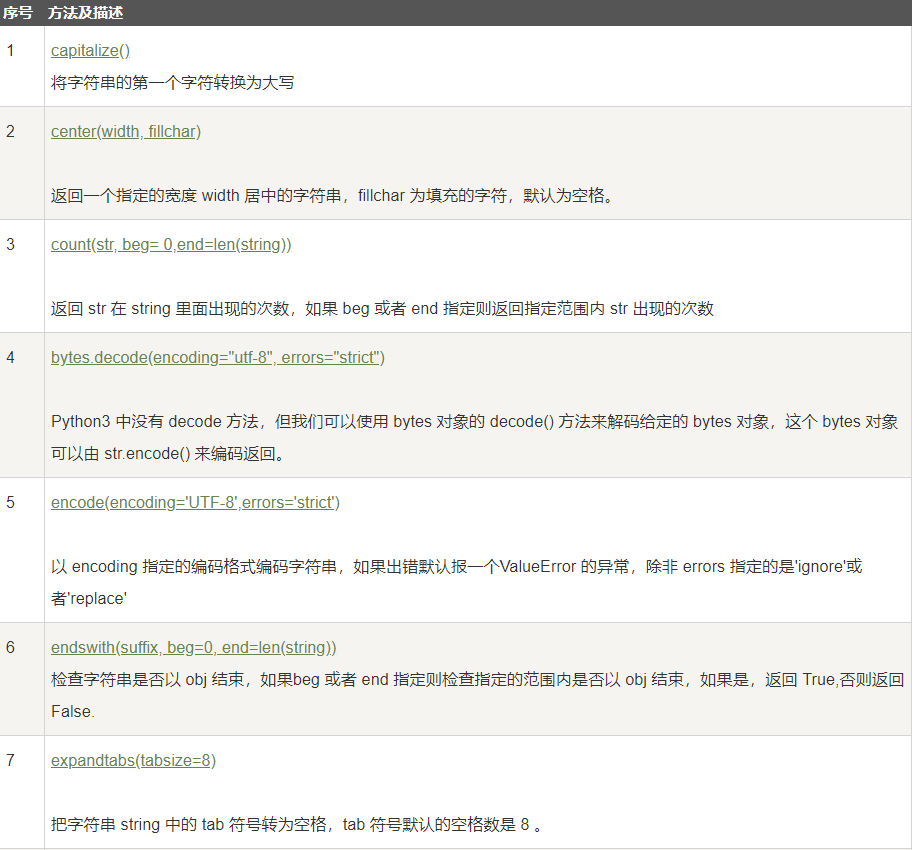Open the bytes.decode() method link
The image size is (912, 850).
tap(217, 357)
